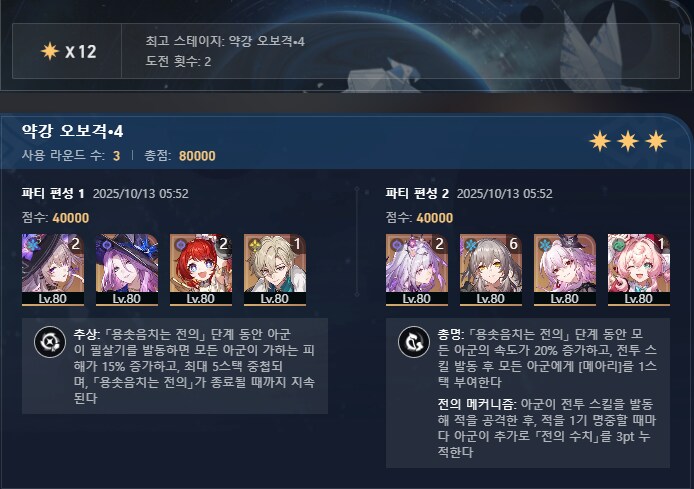Click the 추상 buff circular icon
The image size is (694, 489).
point(50,342)
